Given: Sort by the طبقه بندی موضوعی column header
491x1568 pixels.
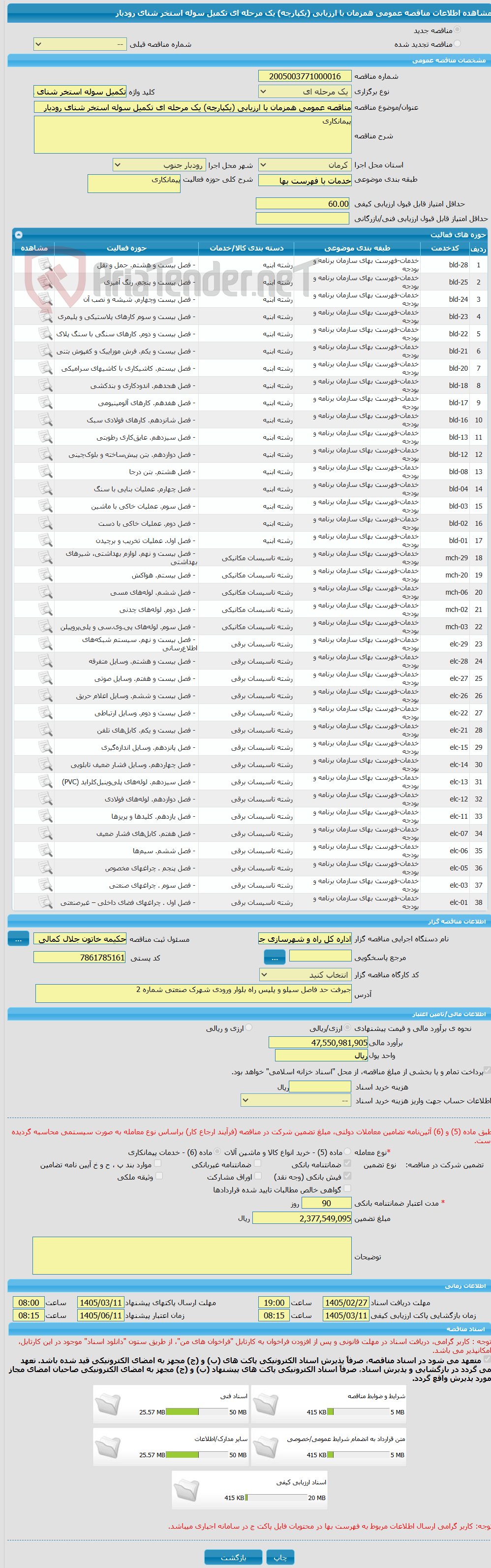Looking at the screenshot, I should coord(357,248).
